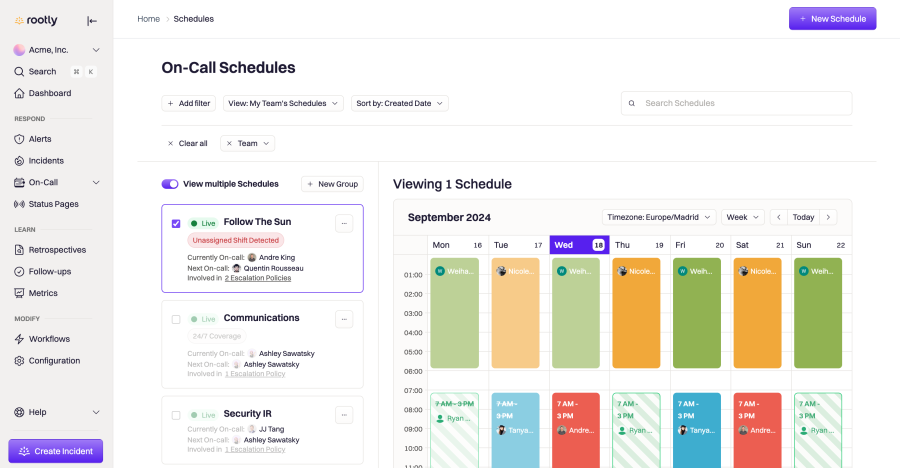Click Friday's green Weih shift block

[697, 313]
